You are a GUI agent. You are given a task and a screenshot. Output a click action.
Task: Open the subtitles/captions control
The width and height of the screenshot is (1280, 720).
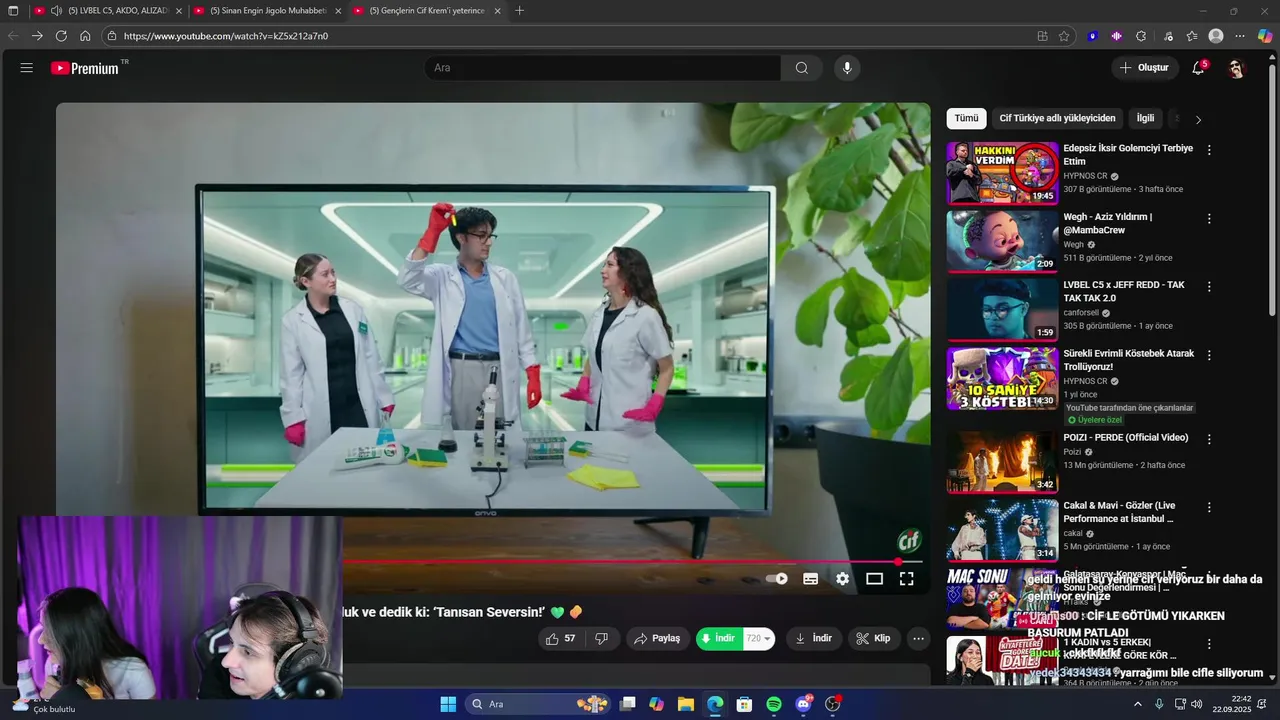pos(811,578)
